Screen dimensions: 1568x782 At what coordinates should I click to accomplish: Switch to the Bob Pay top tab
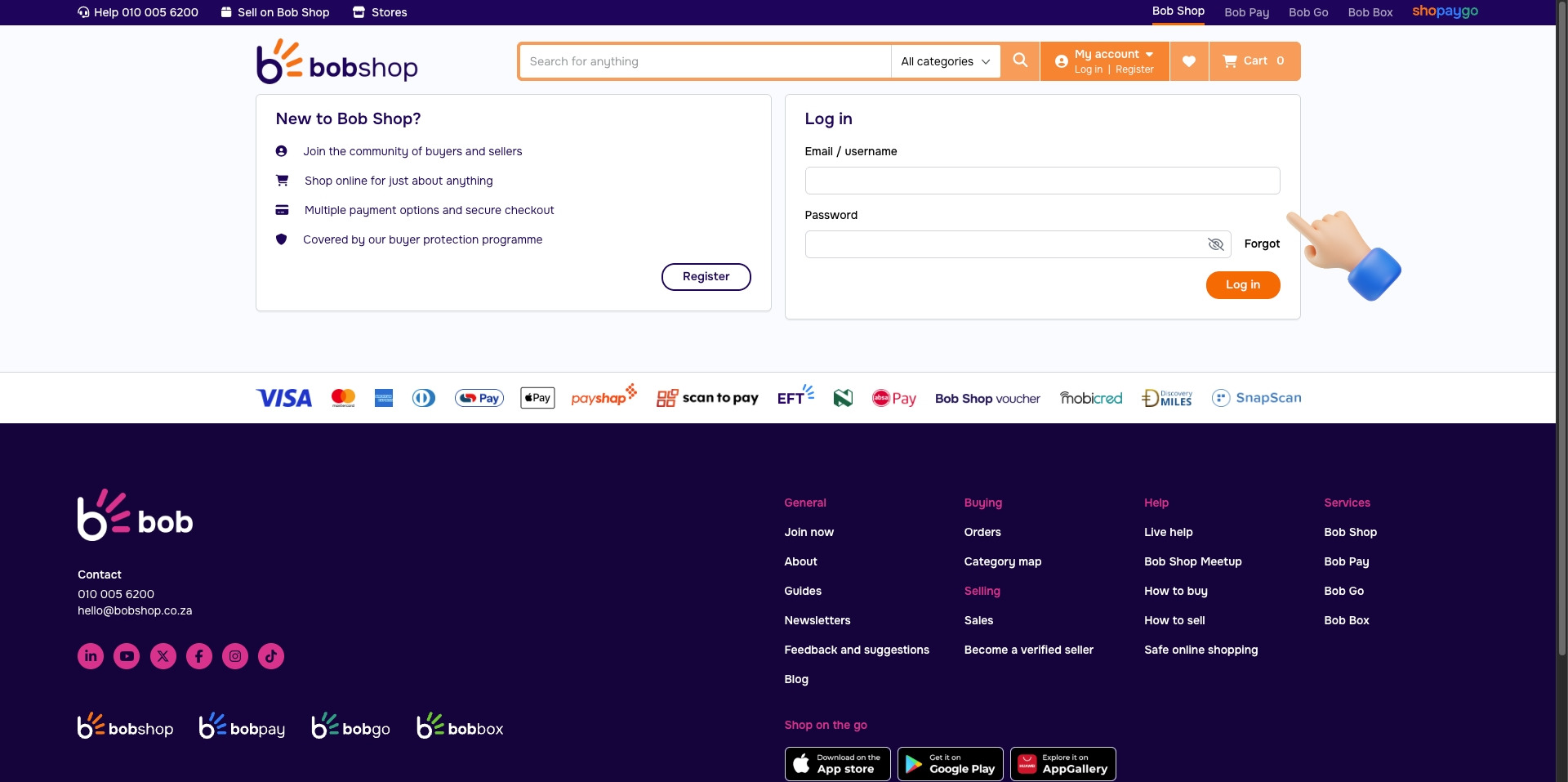pos(1247,12)
